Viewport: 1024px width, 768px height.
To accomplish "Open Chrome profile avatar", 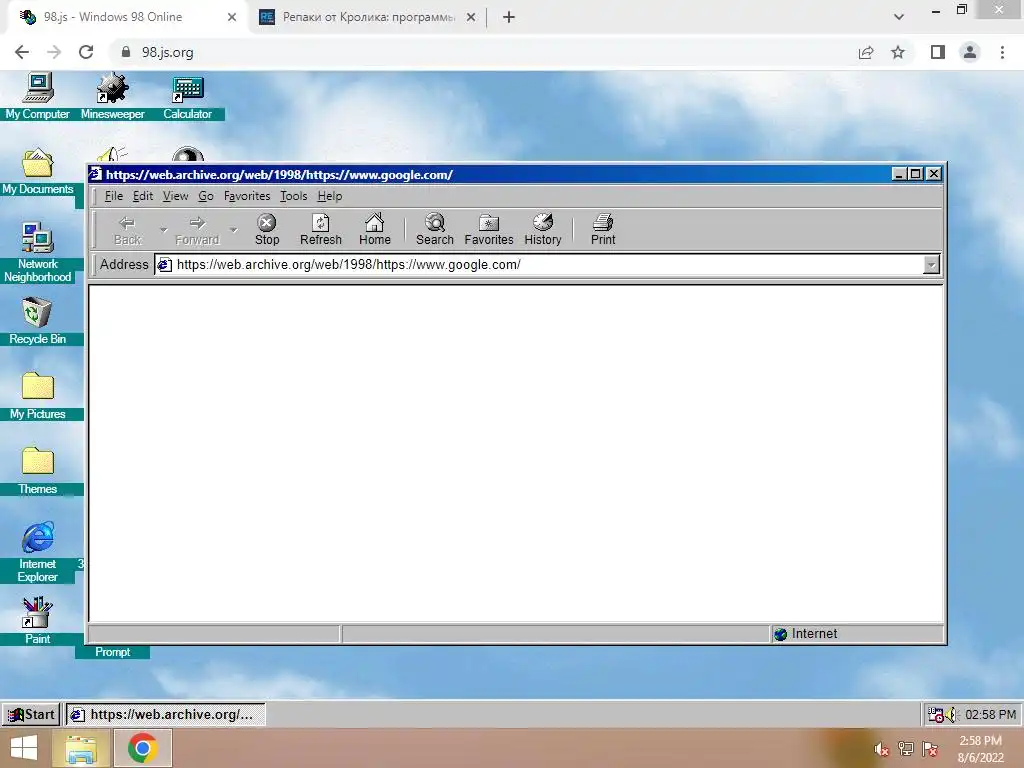I will (970, 52).
